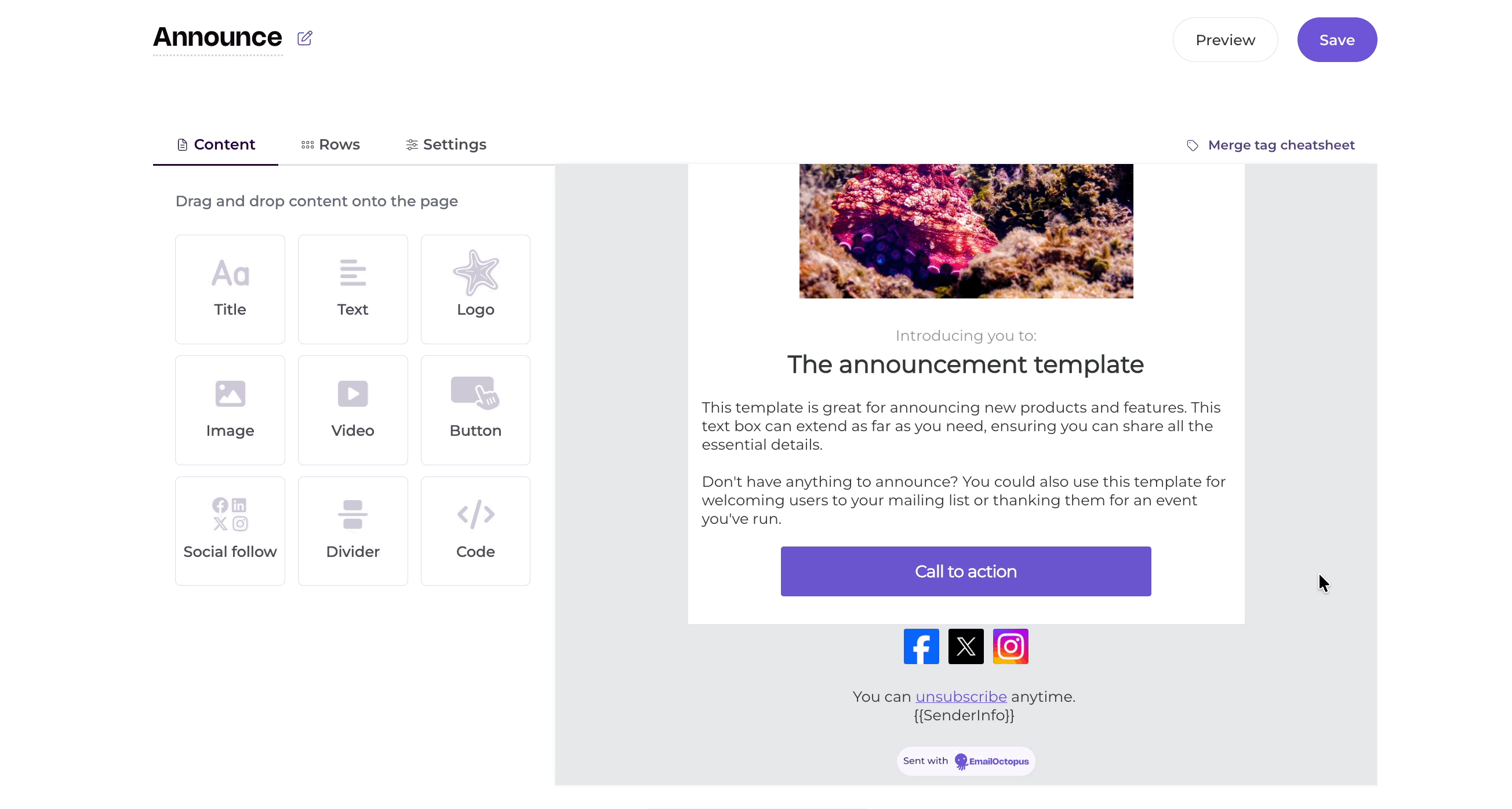Click the Save button
This screenshot has width=1512, height=809.
click(1337, 39)
